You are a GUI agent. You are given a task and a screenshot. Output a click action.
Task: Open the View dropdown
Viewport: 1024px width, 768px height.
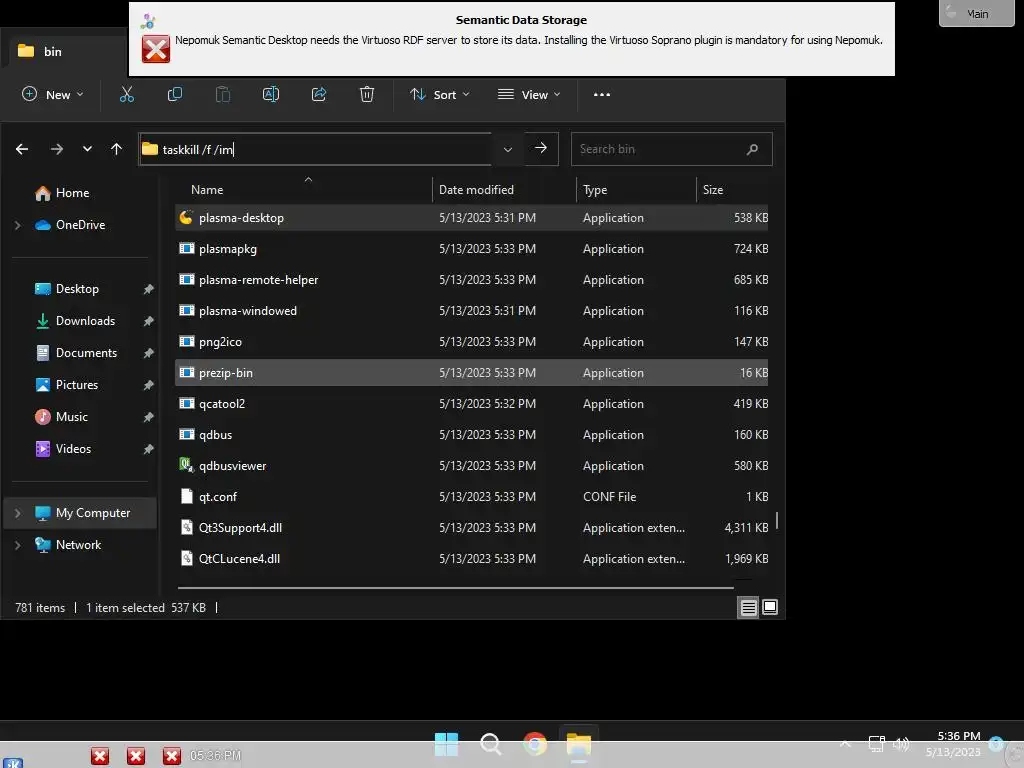click(x=529, y=95)
